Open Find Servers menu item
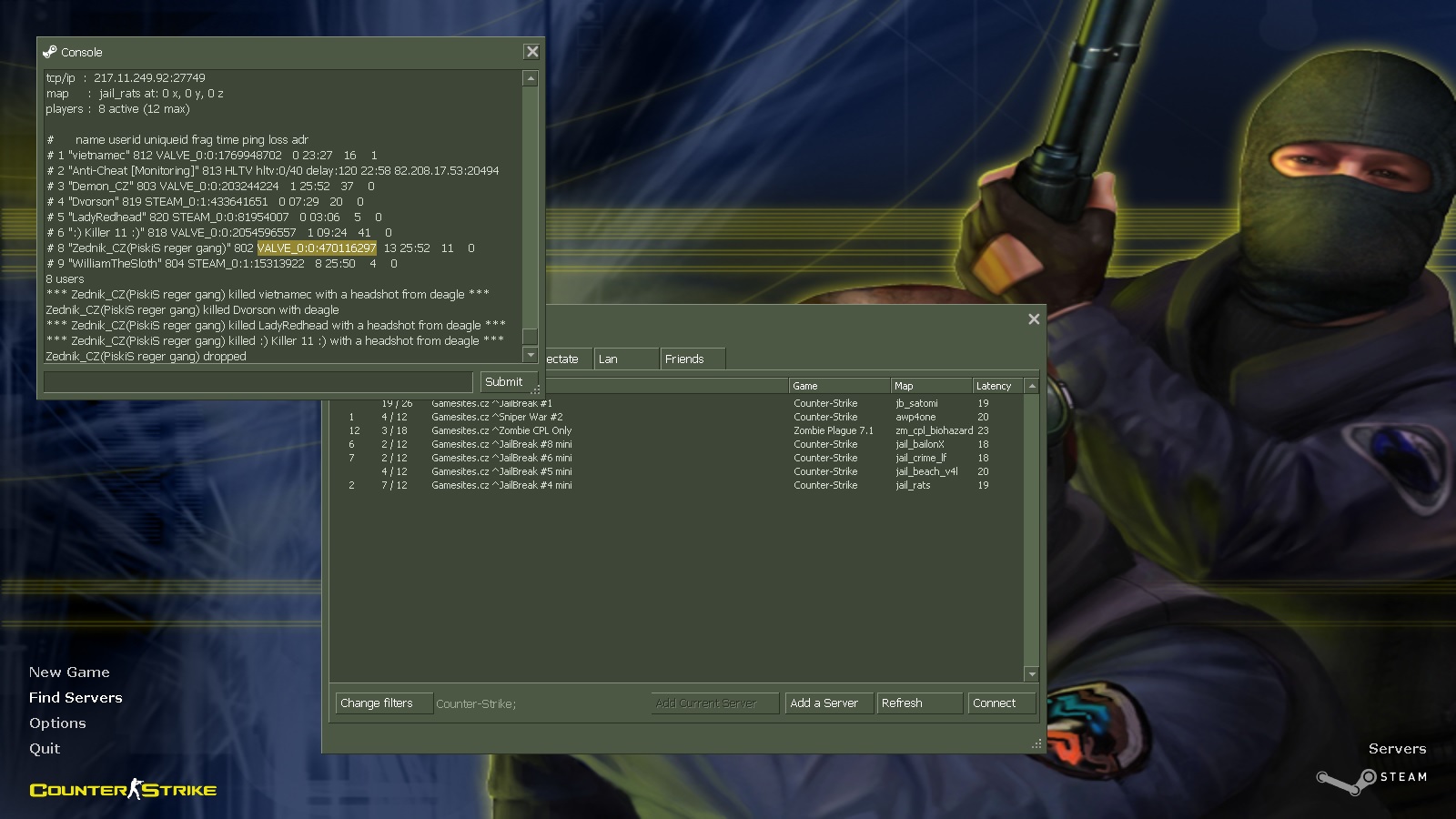The image size is (1456, 819). 76,697
